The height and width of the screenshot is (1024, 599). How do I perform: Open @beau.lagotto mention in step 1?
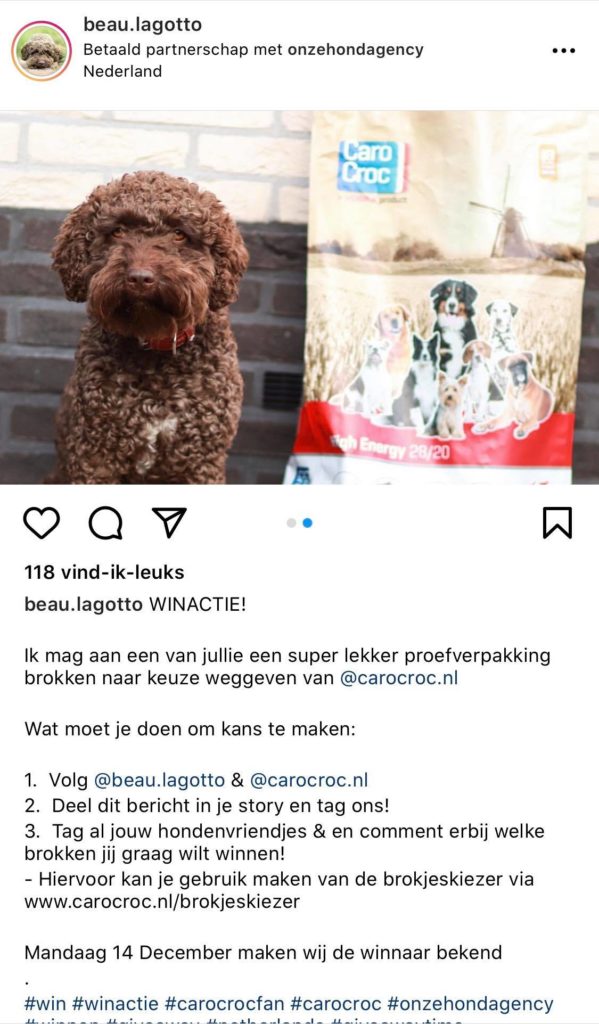(x=159, y=780)
